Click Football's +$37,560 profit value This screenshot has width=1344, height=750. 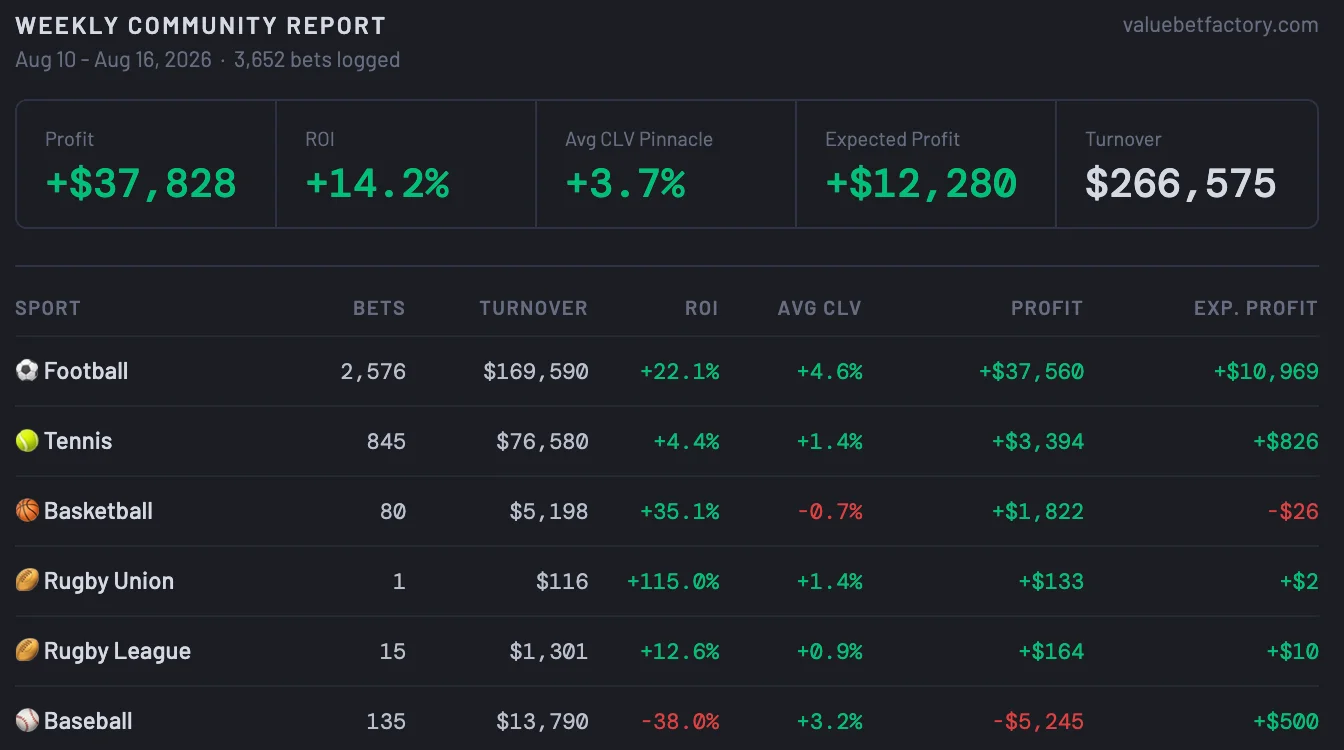pos(1031,371)
